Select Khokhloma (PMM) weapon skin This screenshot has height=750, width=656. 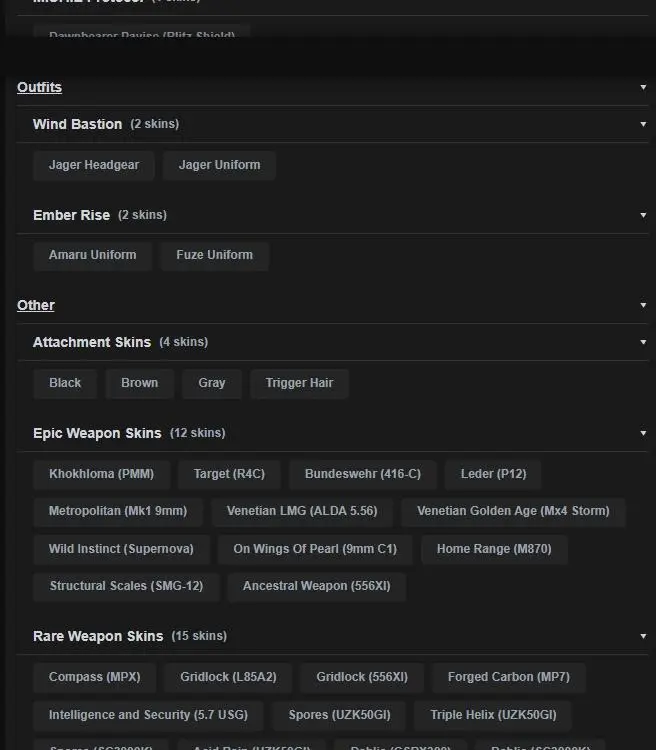(x=101, y=474)
